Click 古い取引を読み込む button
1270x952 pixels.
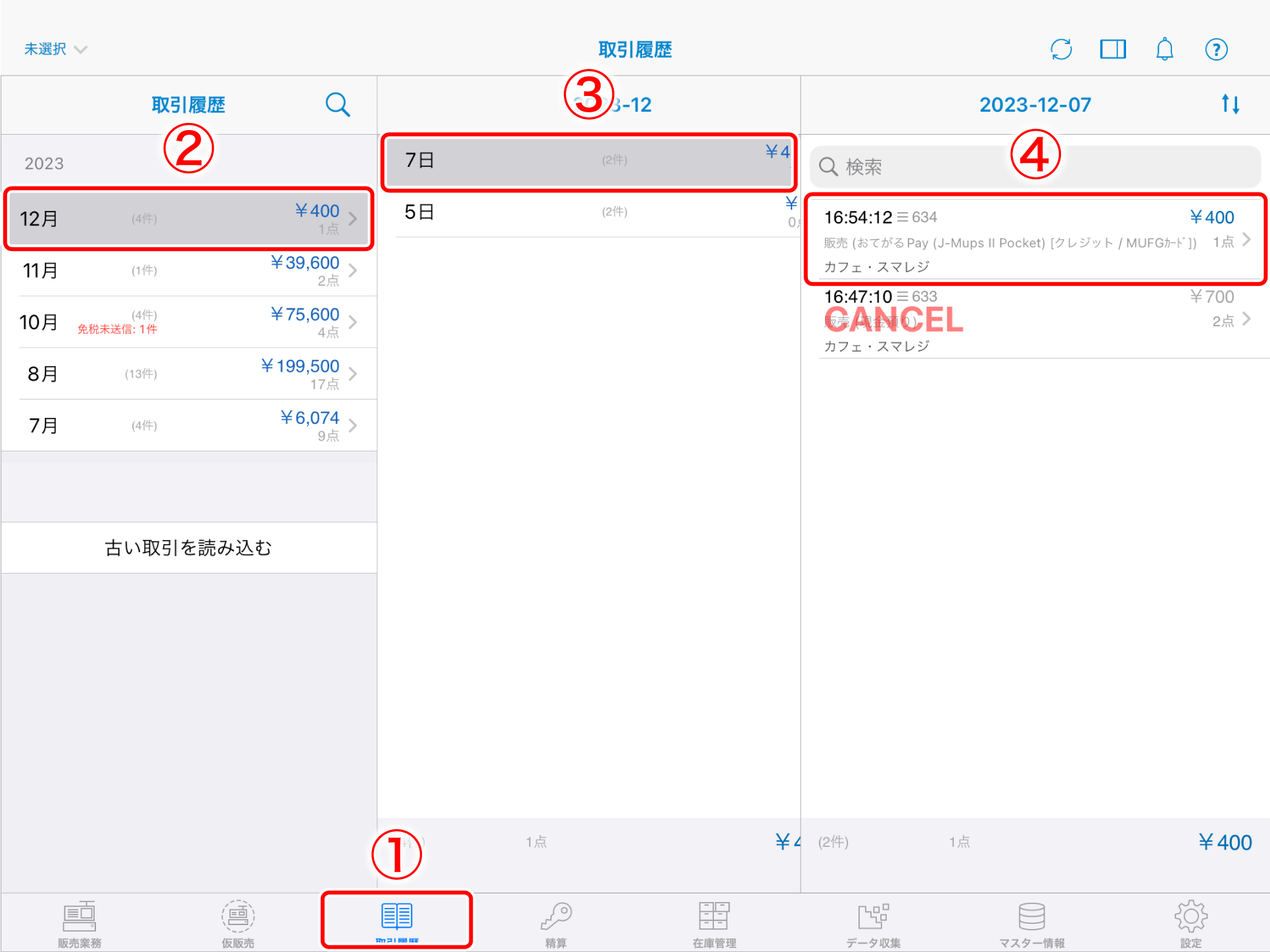[x=189, y=548]
